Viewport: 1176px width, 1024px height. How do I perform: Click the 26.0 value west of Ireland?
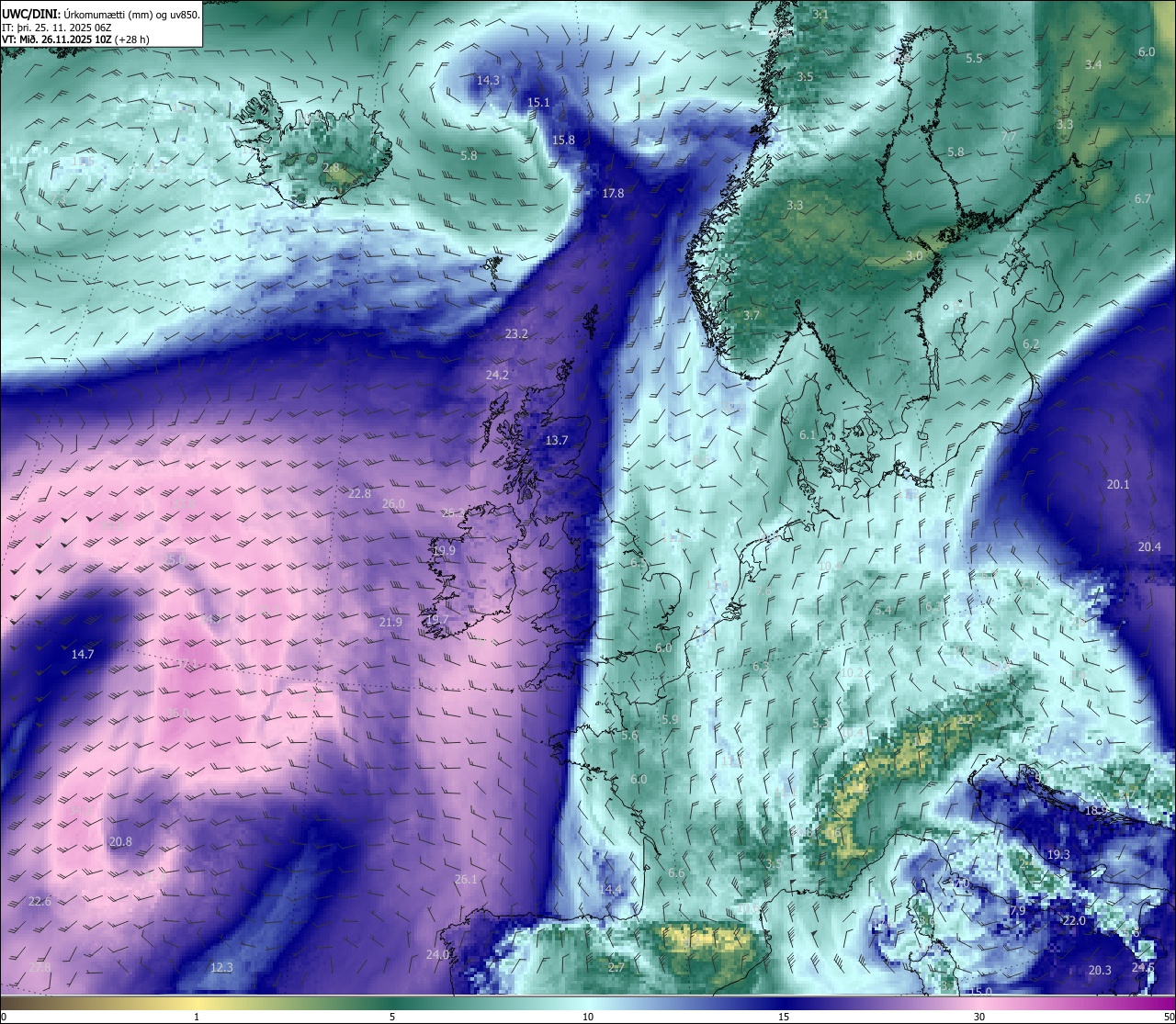click(393, 503)
